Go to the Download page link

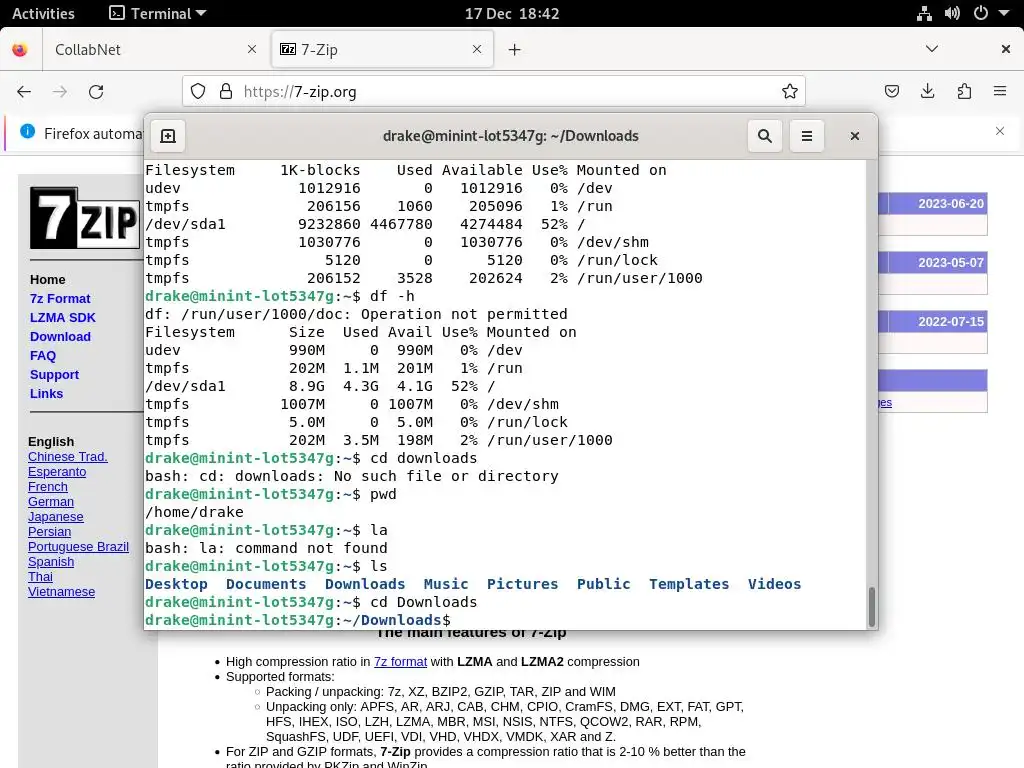(x=60, y=336)
